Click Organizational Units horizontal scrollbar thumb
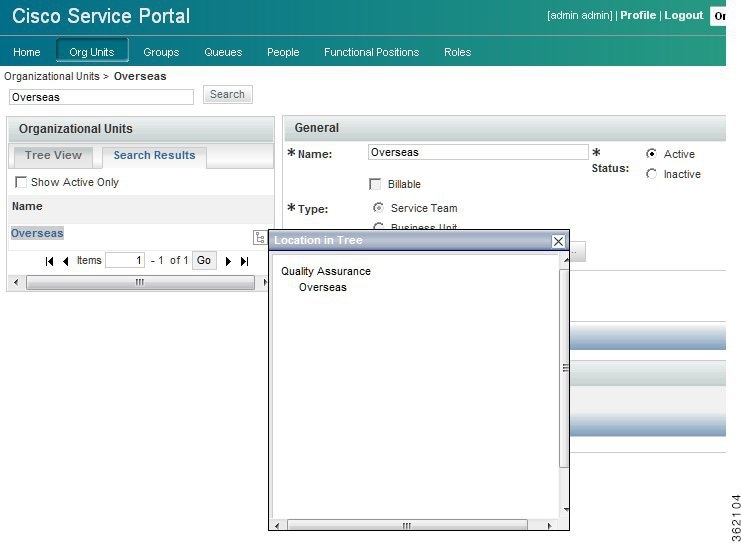The height and width of the screenshot is (543, 741). 140,283
